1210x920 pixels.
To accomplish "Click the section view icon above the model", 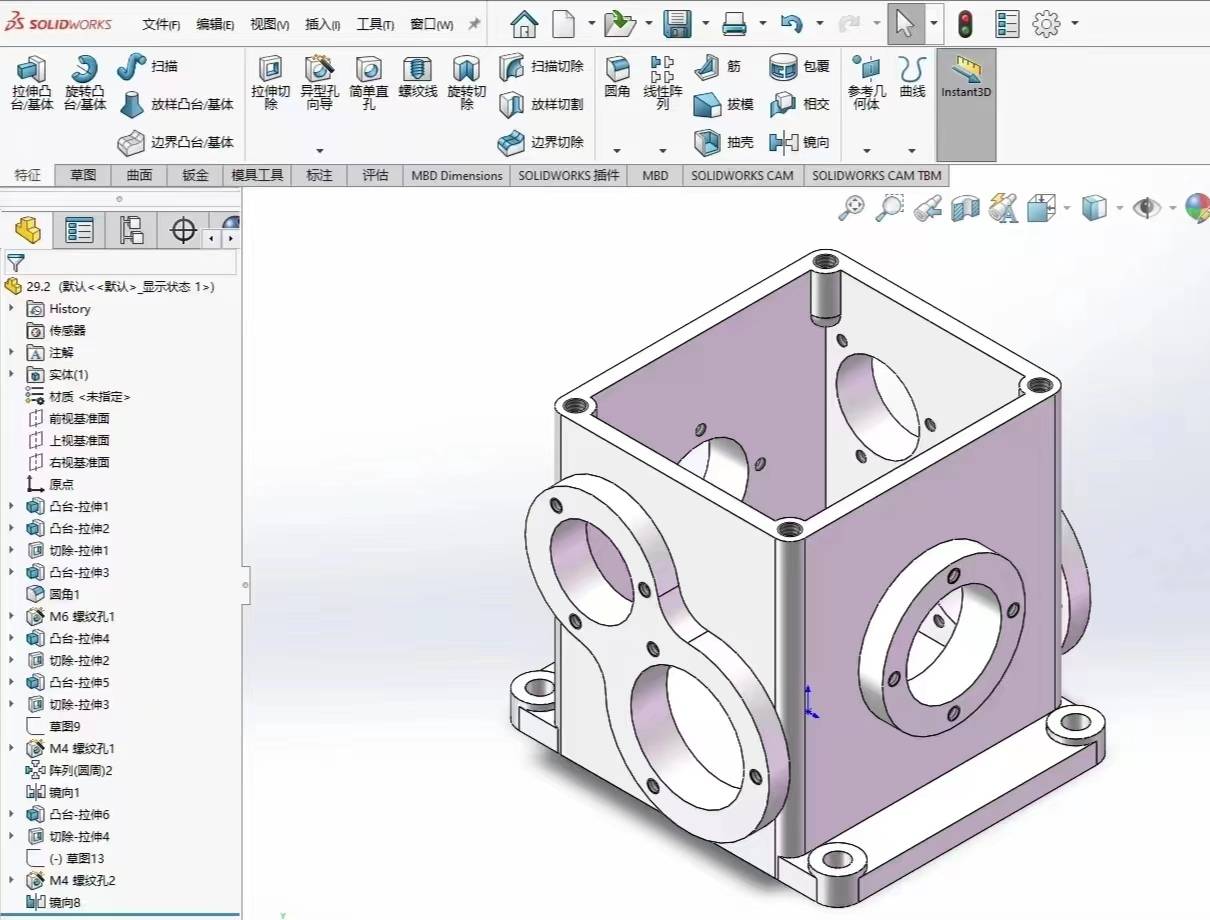I will (965, 208).
